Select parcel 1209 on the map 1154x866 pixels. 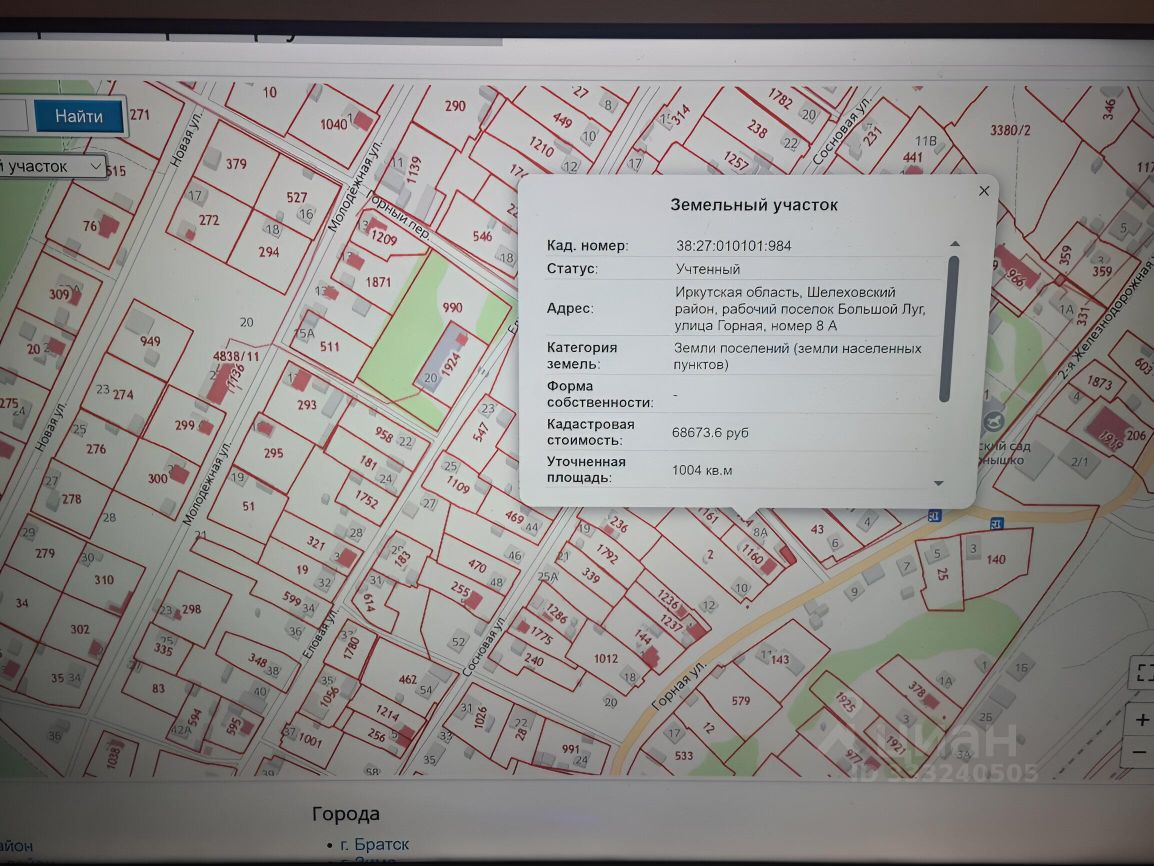click(383, 238)
